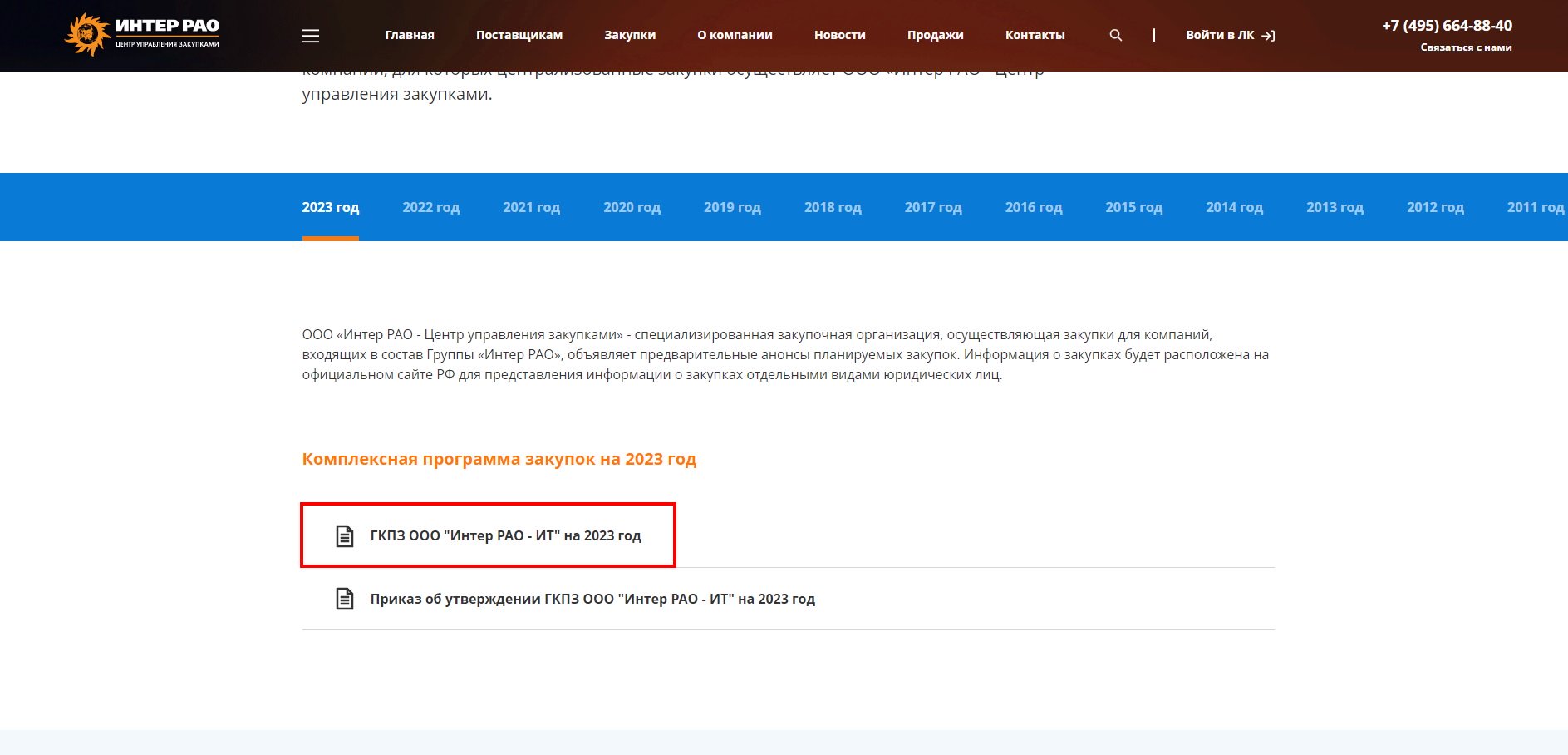The width and height of the screenshot is (1568, 755).
Task: Click the Интер РАО logo
Action: tap(142, 35)
